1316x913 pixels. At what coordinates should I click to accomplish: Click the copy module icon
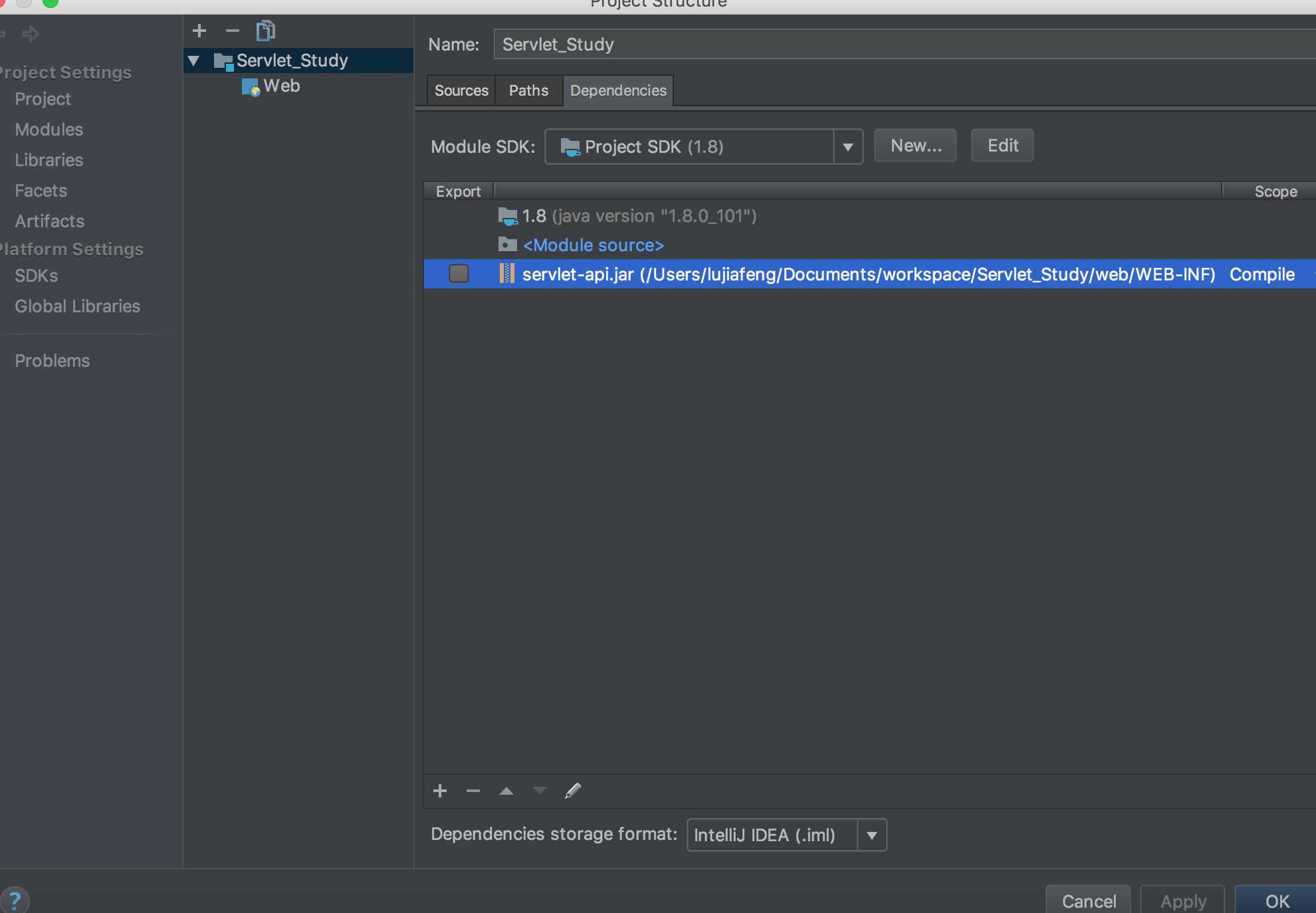pos(265,31)
